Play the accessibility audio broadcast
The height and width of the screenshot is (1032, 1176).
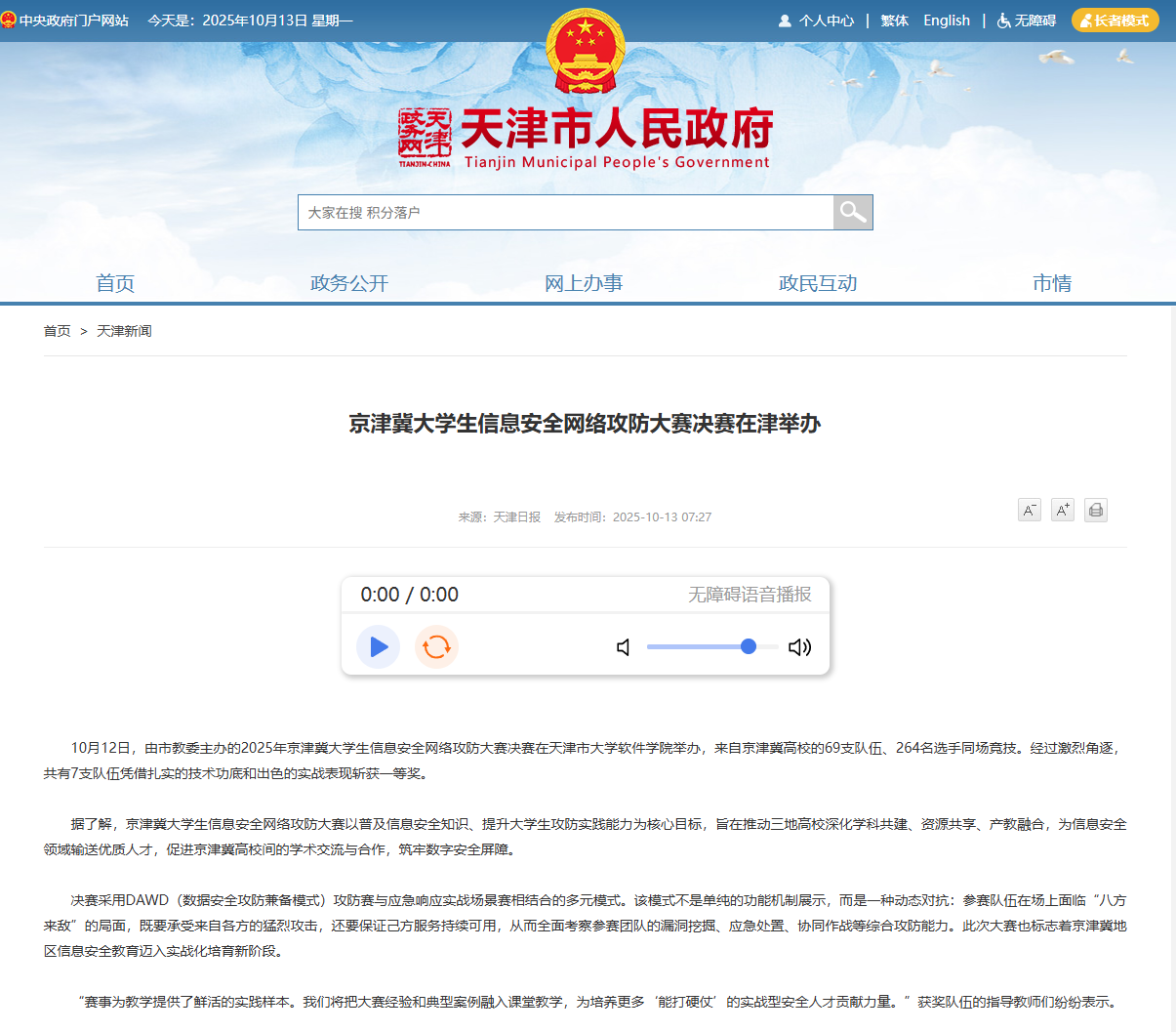[379, 646]
